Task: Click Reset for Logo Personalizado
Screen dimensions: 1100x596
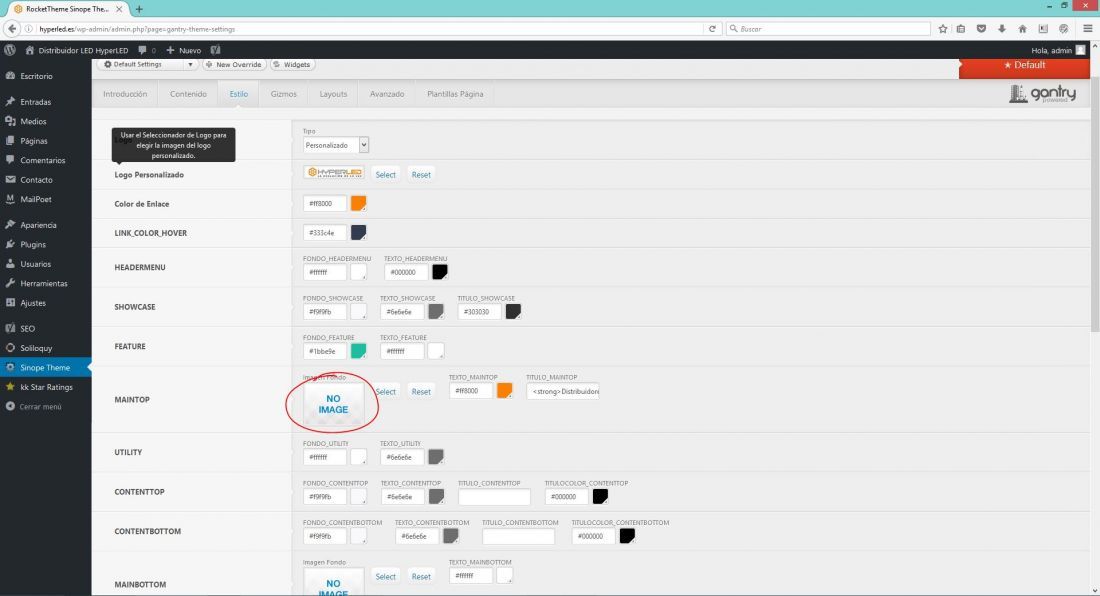Action: click(x=421, y=175)
